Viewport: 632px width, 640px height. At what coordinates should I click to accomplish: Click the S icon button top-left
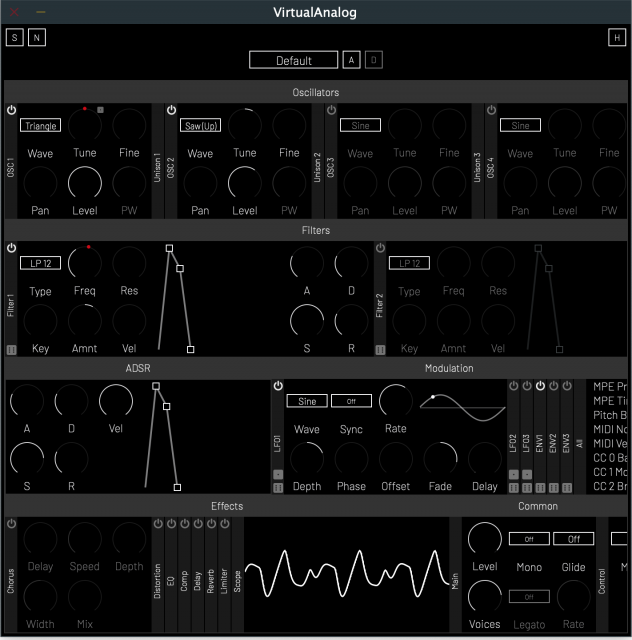pos(15,38)
